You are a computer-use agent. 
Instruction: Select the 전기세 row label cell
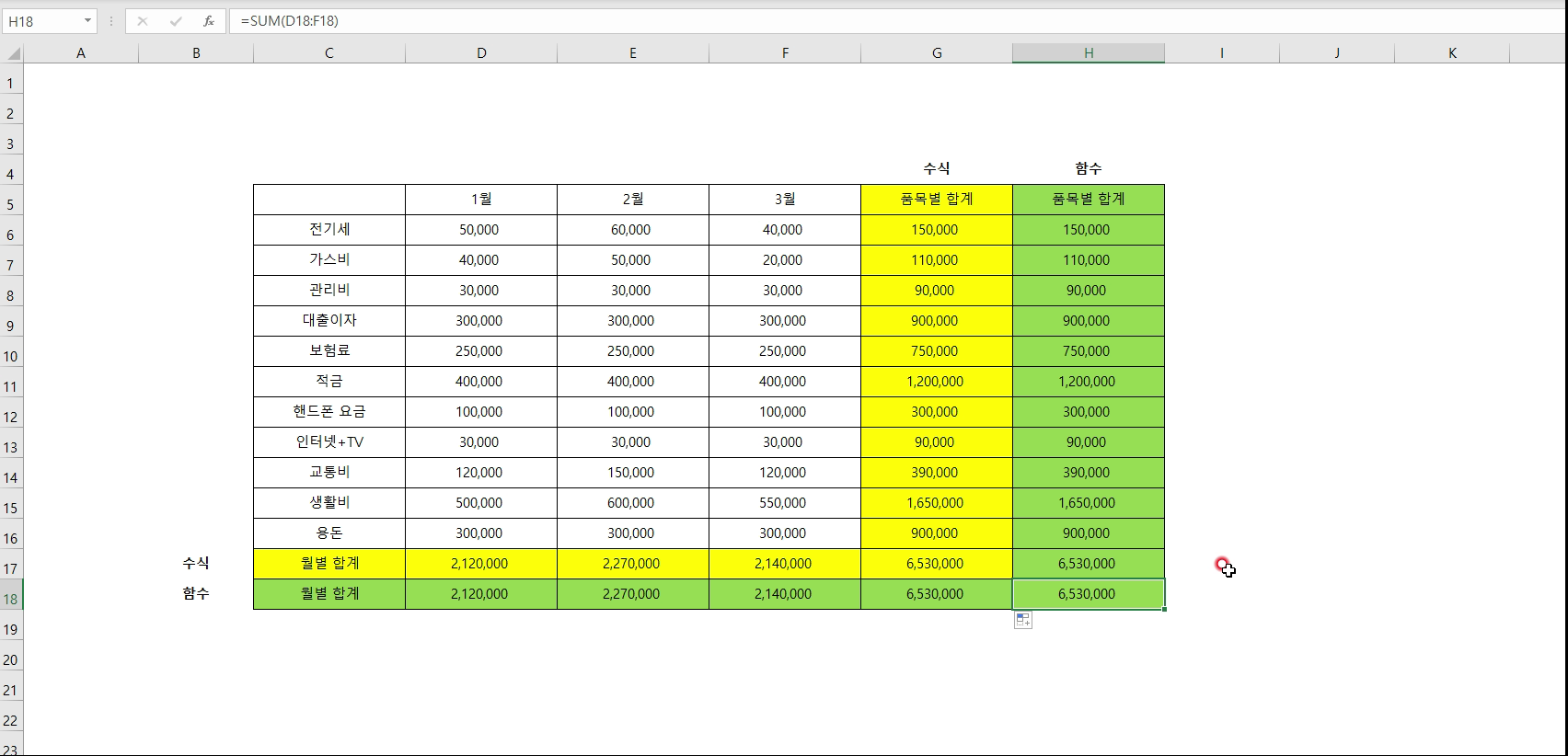pyautogui.click(x=329, y=230)
